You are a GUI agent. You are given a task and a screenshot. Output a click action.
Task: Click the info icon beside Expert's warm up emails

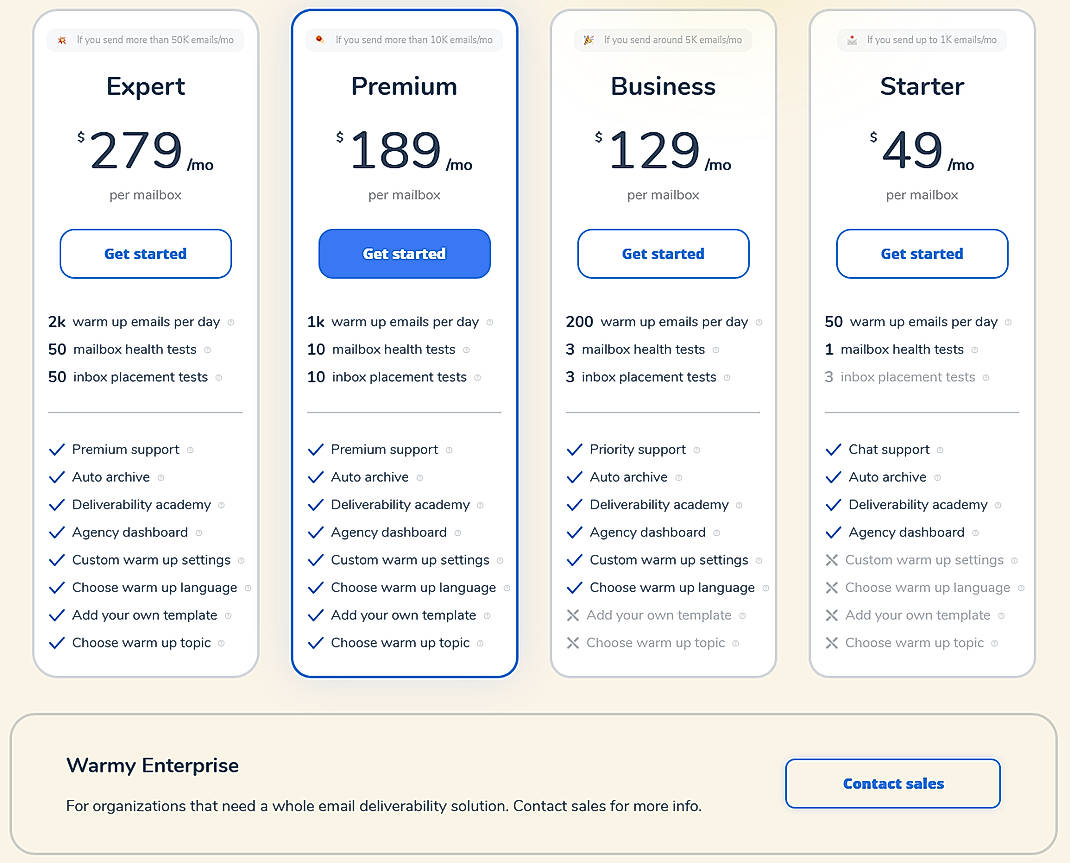coord(231,322)
